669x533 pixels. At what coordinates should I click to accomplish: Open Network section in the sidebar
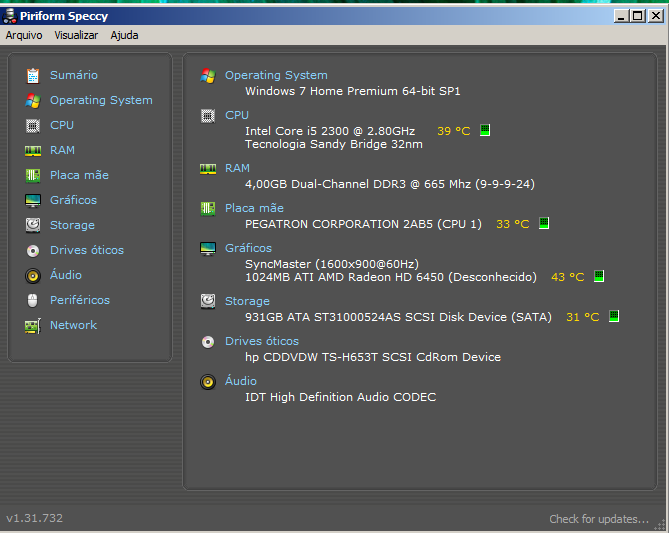(x=73, y=325)
